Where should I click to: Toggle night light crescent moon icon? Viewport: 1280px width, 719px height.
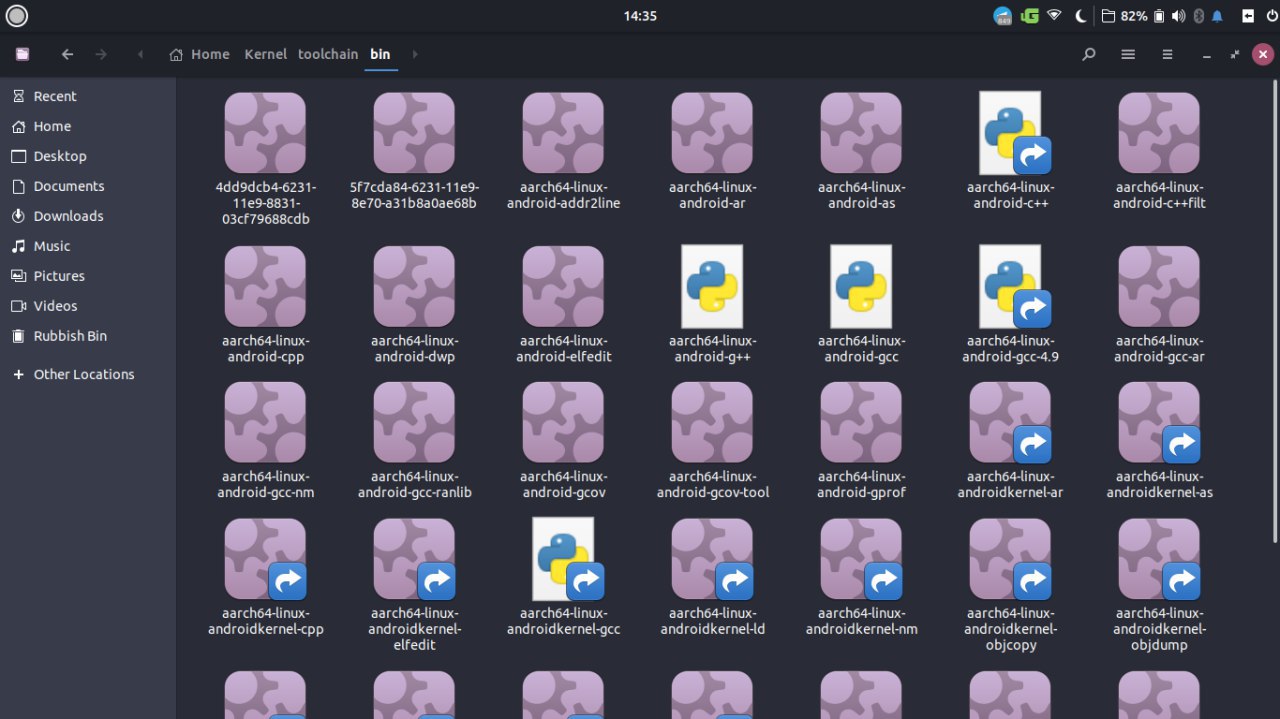(1081, 16)
